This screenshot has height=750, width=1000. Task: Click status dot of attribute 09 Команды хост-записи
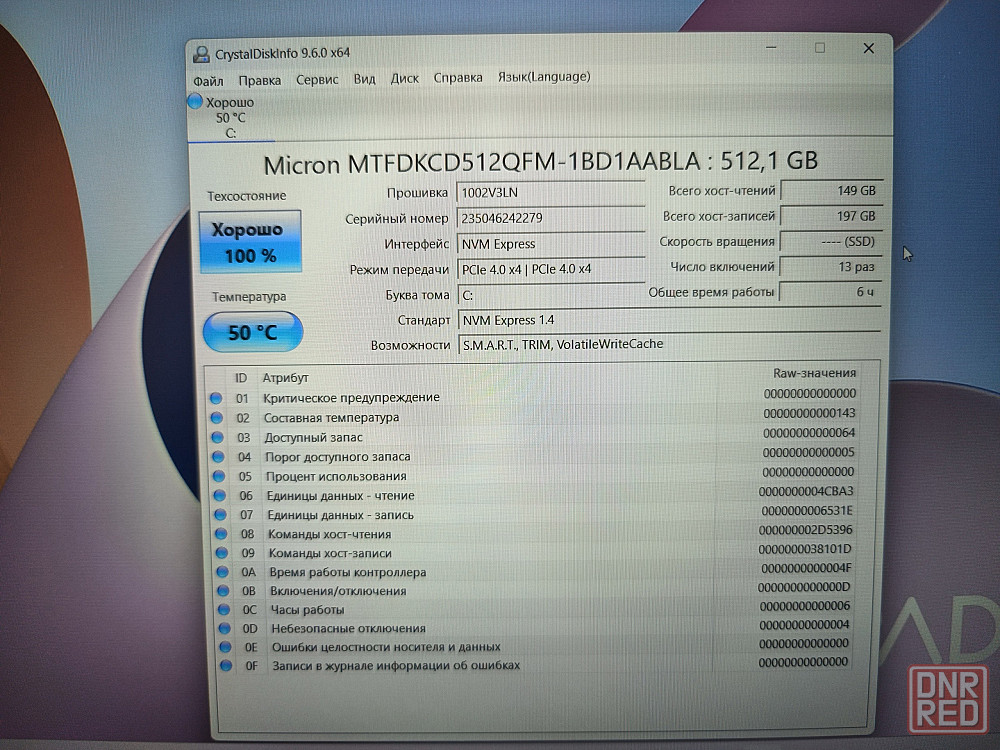(221, 552)
